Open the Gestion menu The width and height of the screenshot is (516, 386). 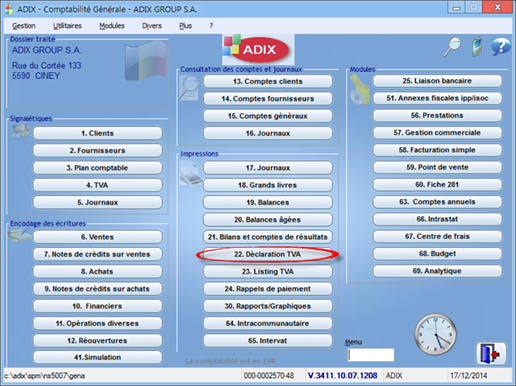tap(24, 26)
